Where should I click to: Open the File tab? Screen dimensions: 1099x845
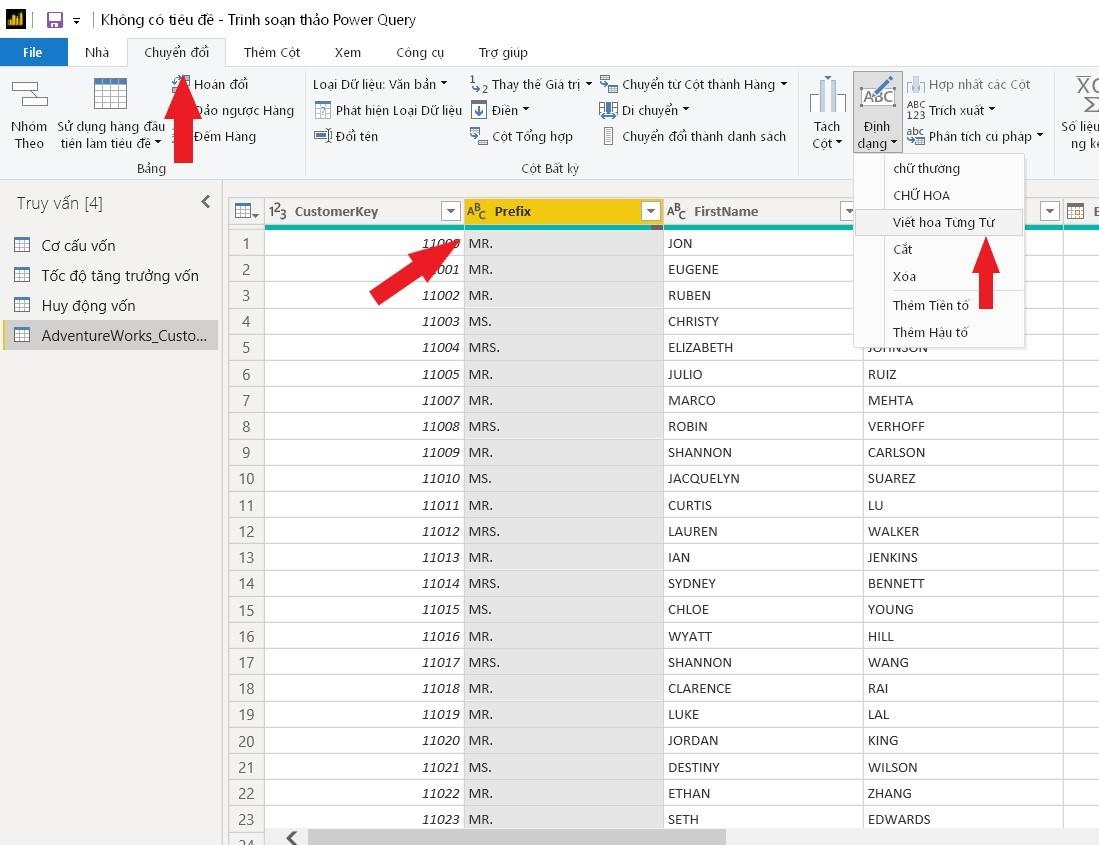pyautogui.click(x=33, y=52)
